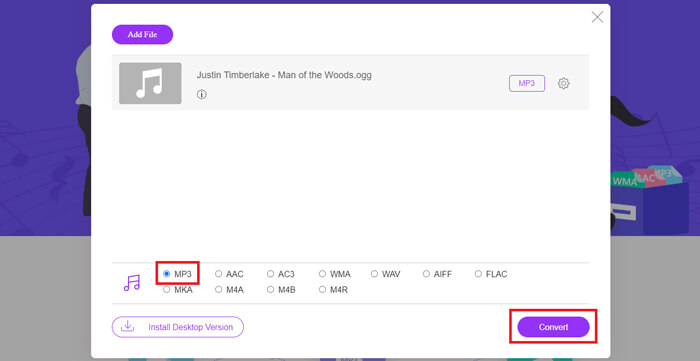Click the purple audio format music icon
Viewport: 700px width, 361px height.
132,282
